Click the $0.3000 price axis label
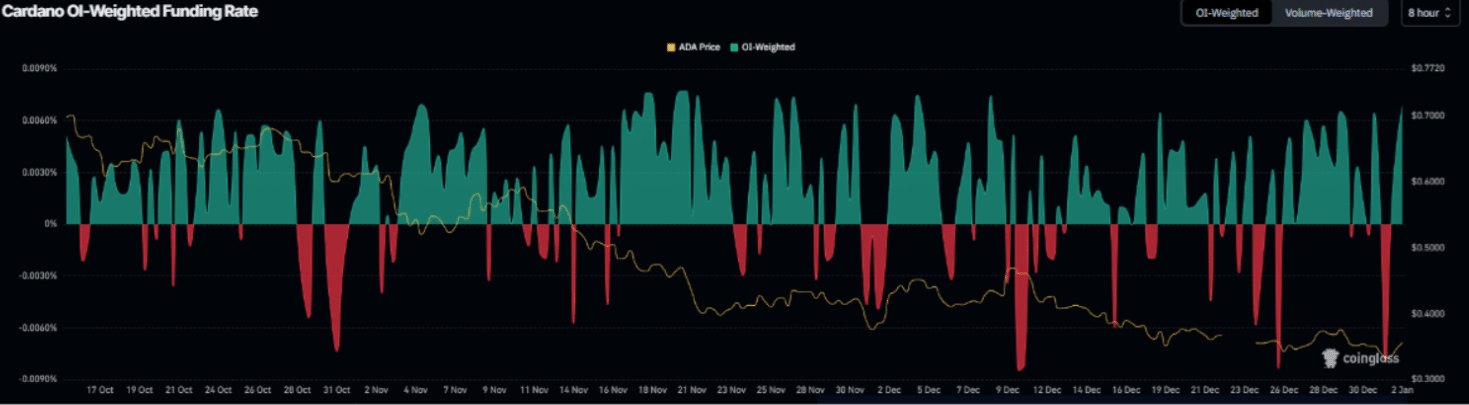This screenshot has height=405, width=1469. click(1426, 379)
